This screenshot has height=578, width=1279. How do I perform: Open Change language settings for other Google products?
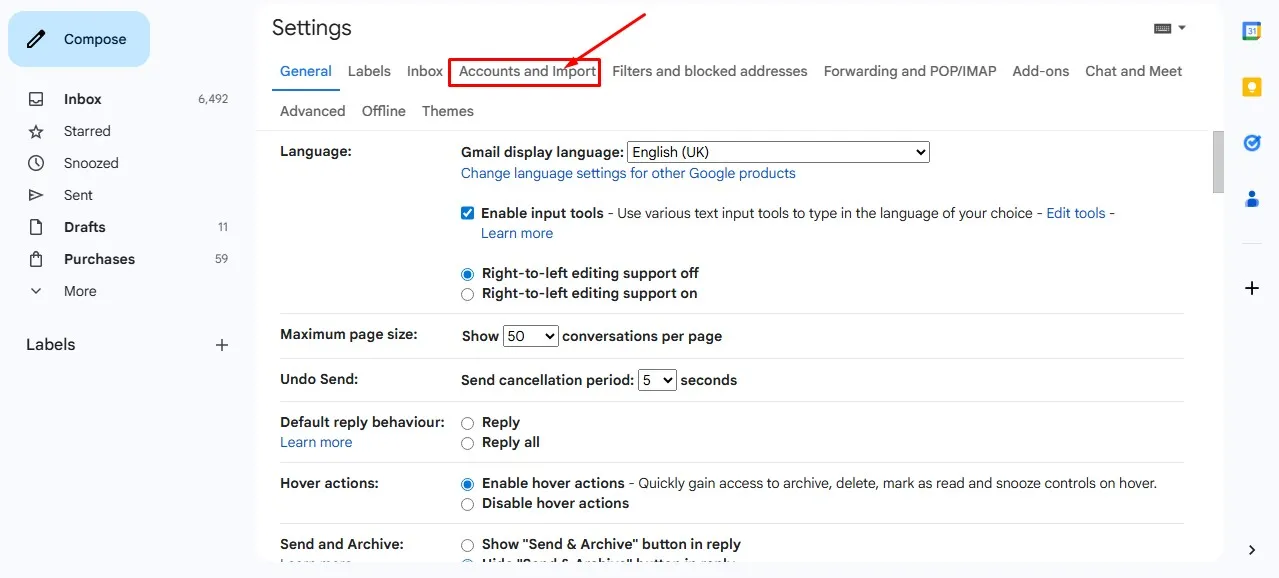coord(627,173)
